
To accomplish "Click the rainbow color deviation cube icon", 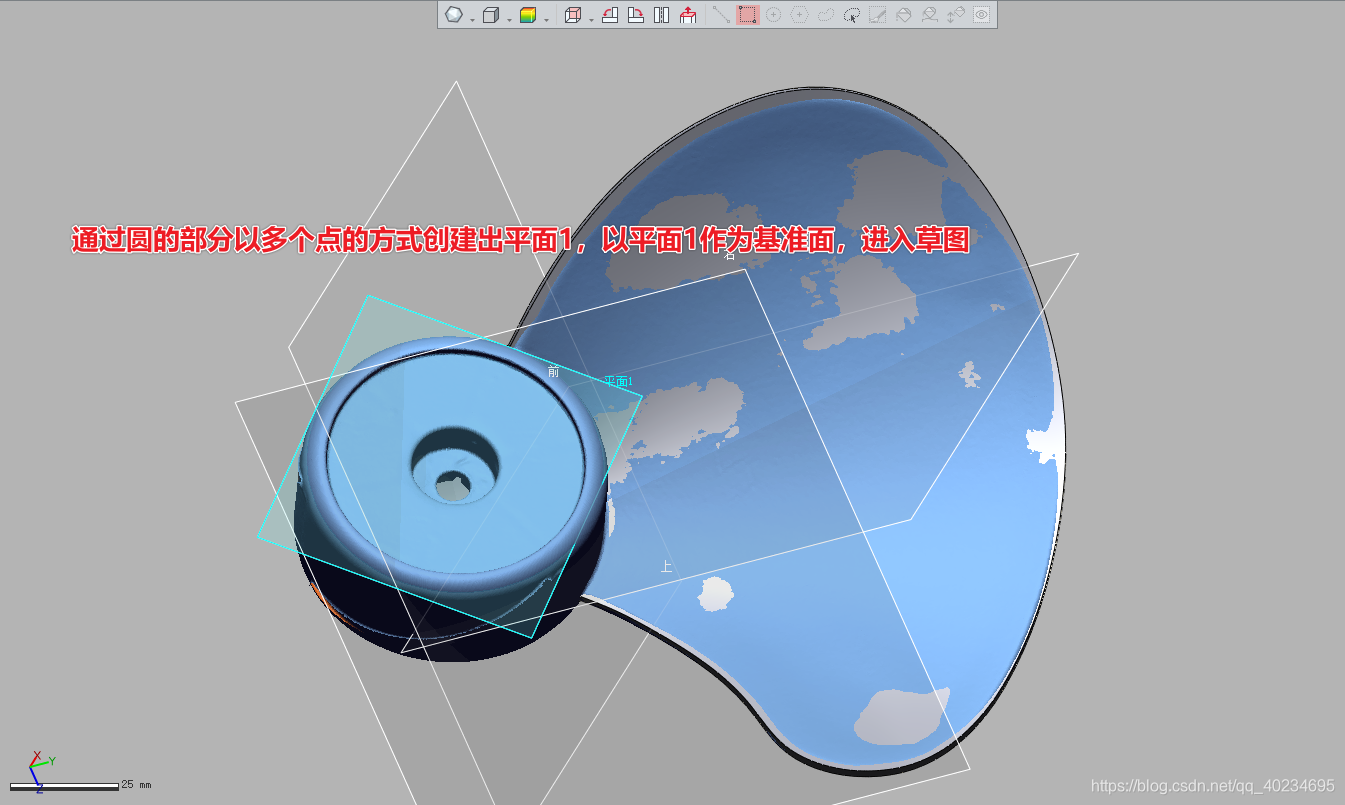I will [x=528, y=15].
